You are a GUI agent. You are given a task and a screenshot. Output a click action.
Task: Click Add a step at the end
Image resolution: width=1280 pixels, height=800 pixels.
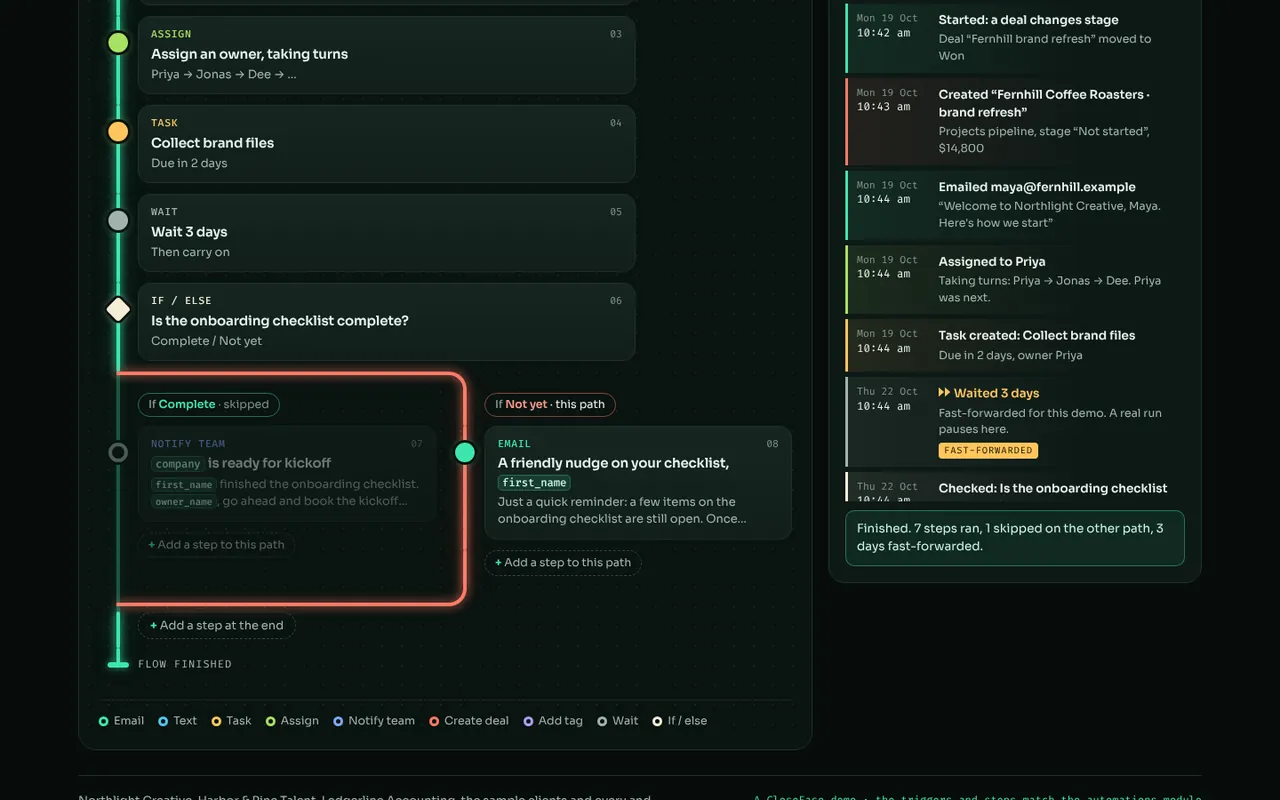click(216, 626)
